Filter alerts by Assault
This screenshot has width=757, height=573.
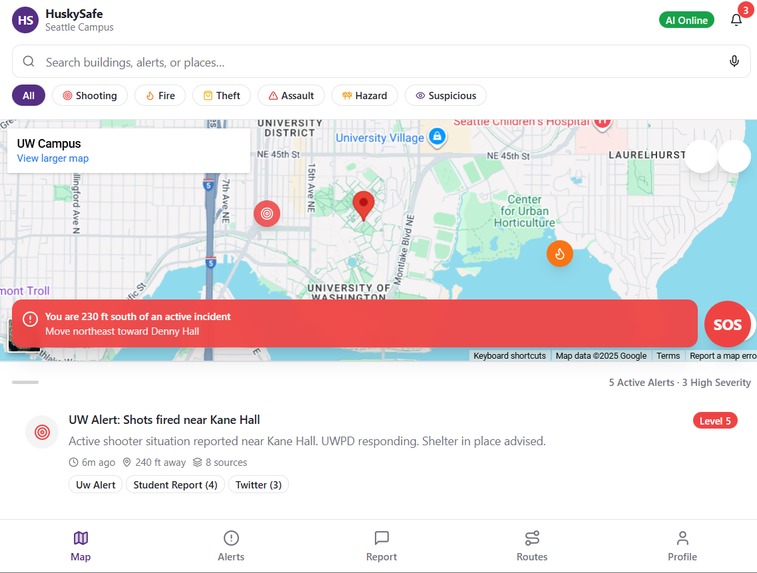(291, 96)
